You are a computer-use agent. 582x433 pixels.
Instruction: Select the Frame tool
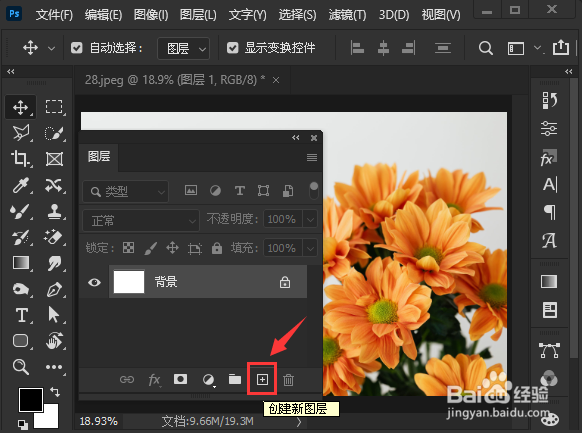pos(54,159)
